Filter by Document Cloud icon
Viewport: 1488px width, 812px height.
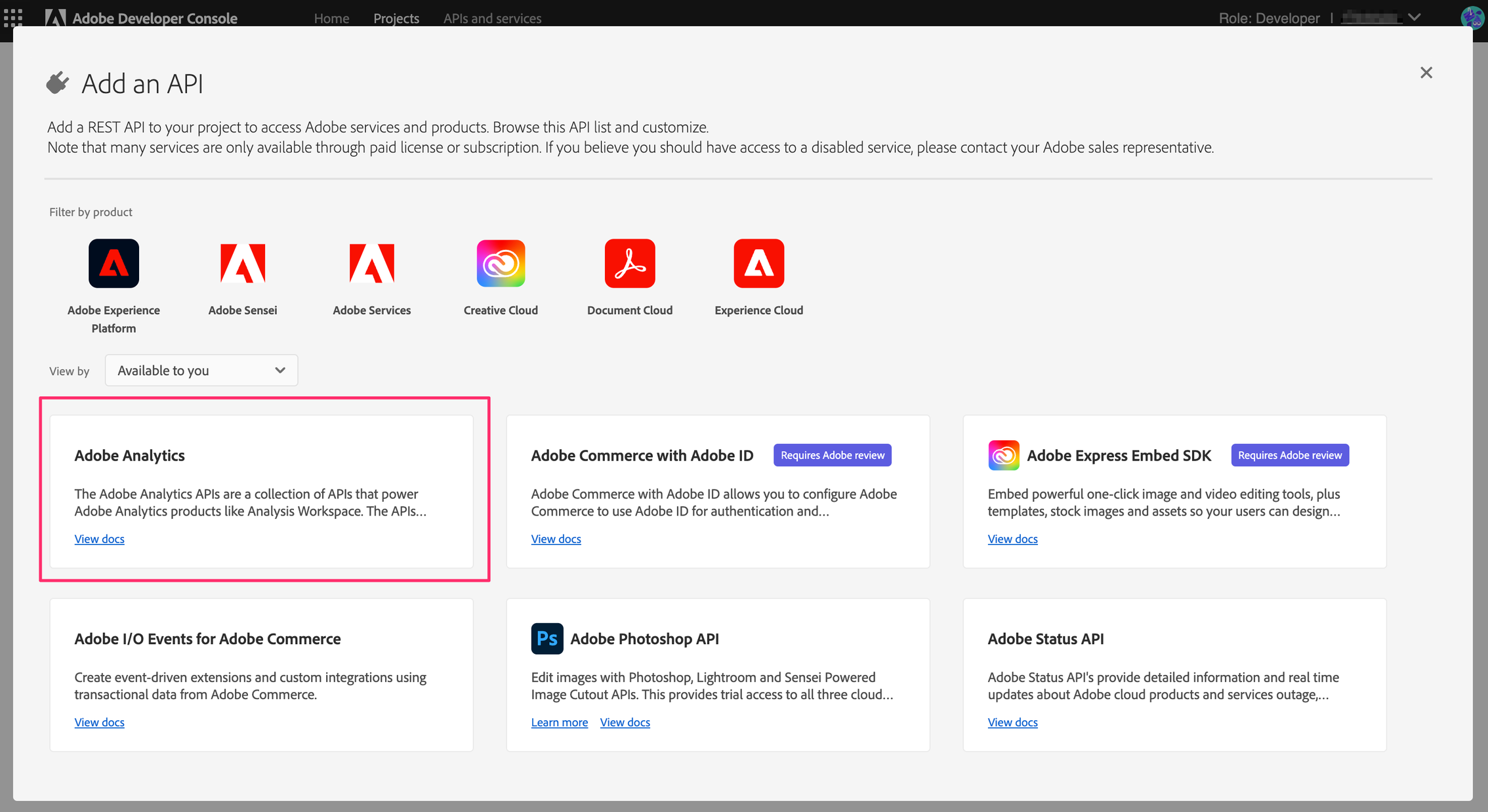(x=630, y=264)
